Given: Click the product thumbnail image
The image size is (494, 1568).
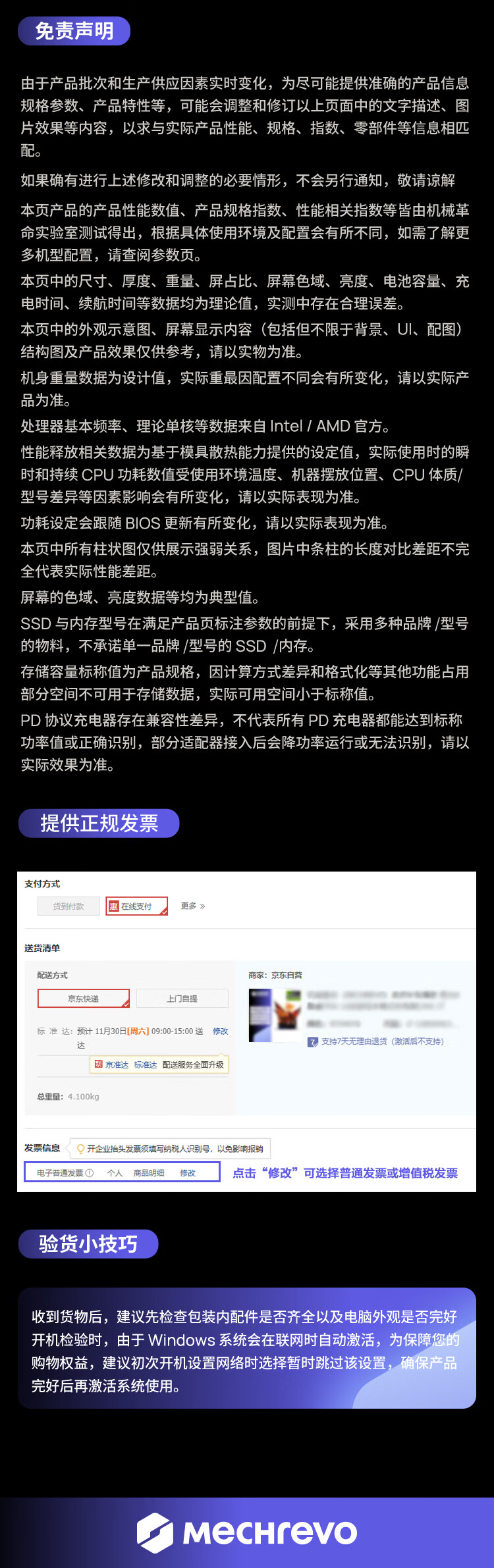Looking at the screenshot, I should point(275,1015).
